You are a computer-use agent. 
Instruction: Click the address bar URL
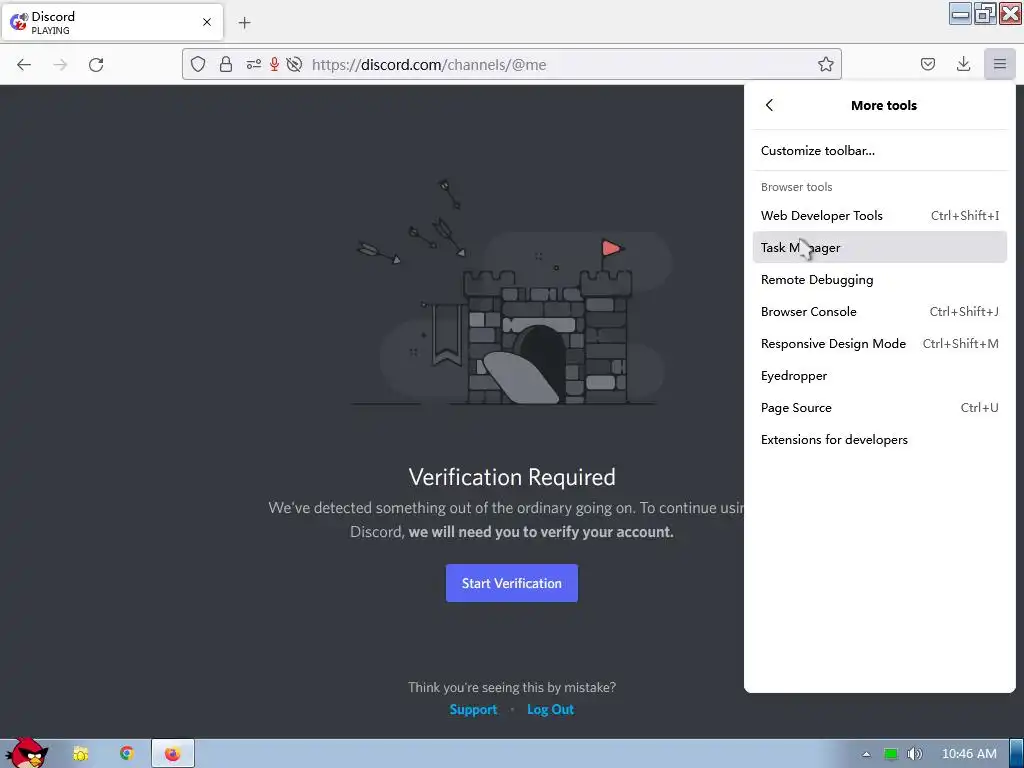(x=429, y=65)
